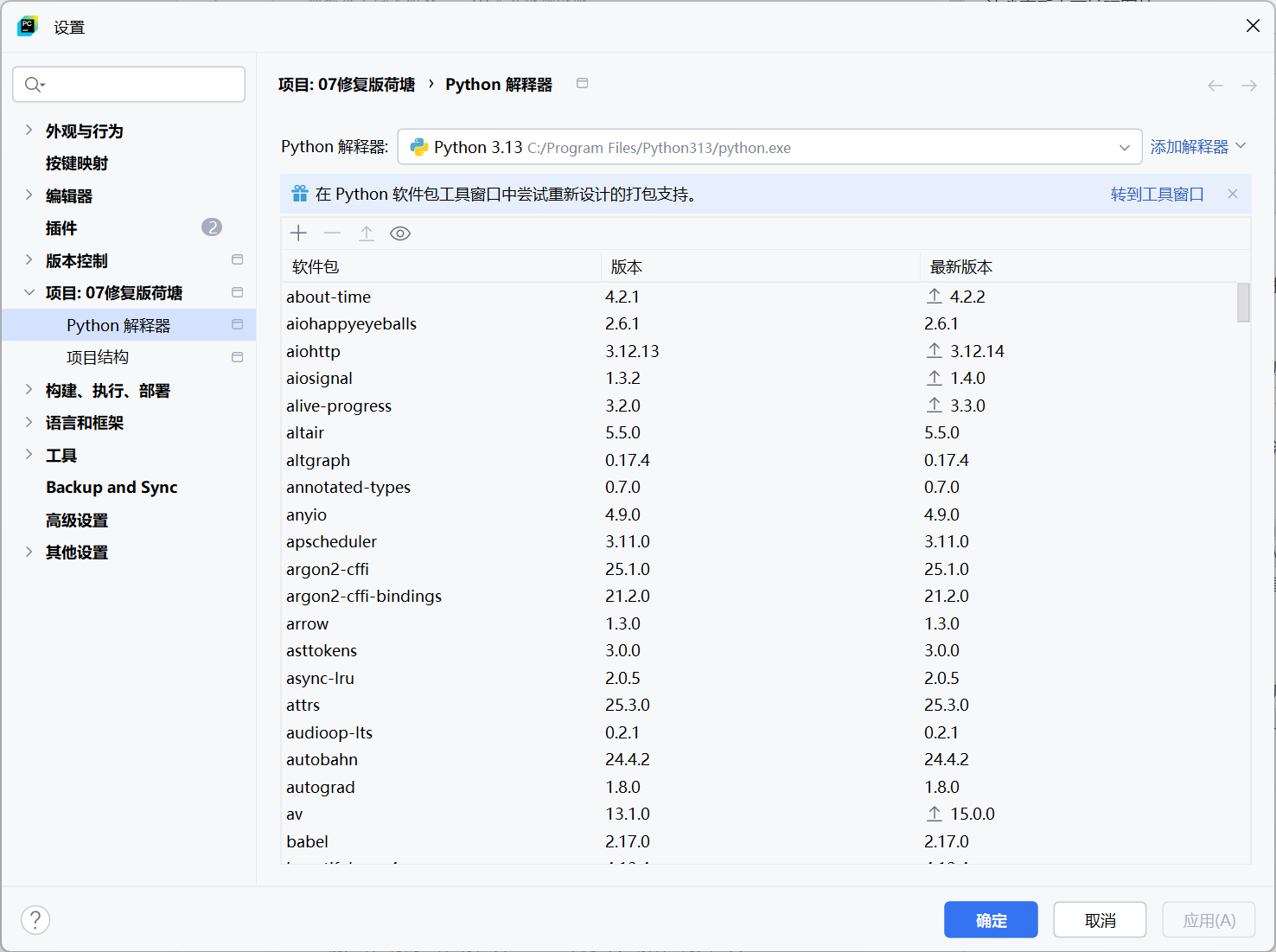Click the 确定 button
Image resolution: width=1276 pixels, height=952 pixels.
(991, 920)
